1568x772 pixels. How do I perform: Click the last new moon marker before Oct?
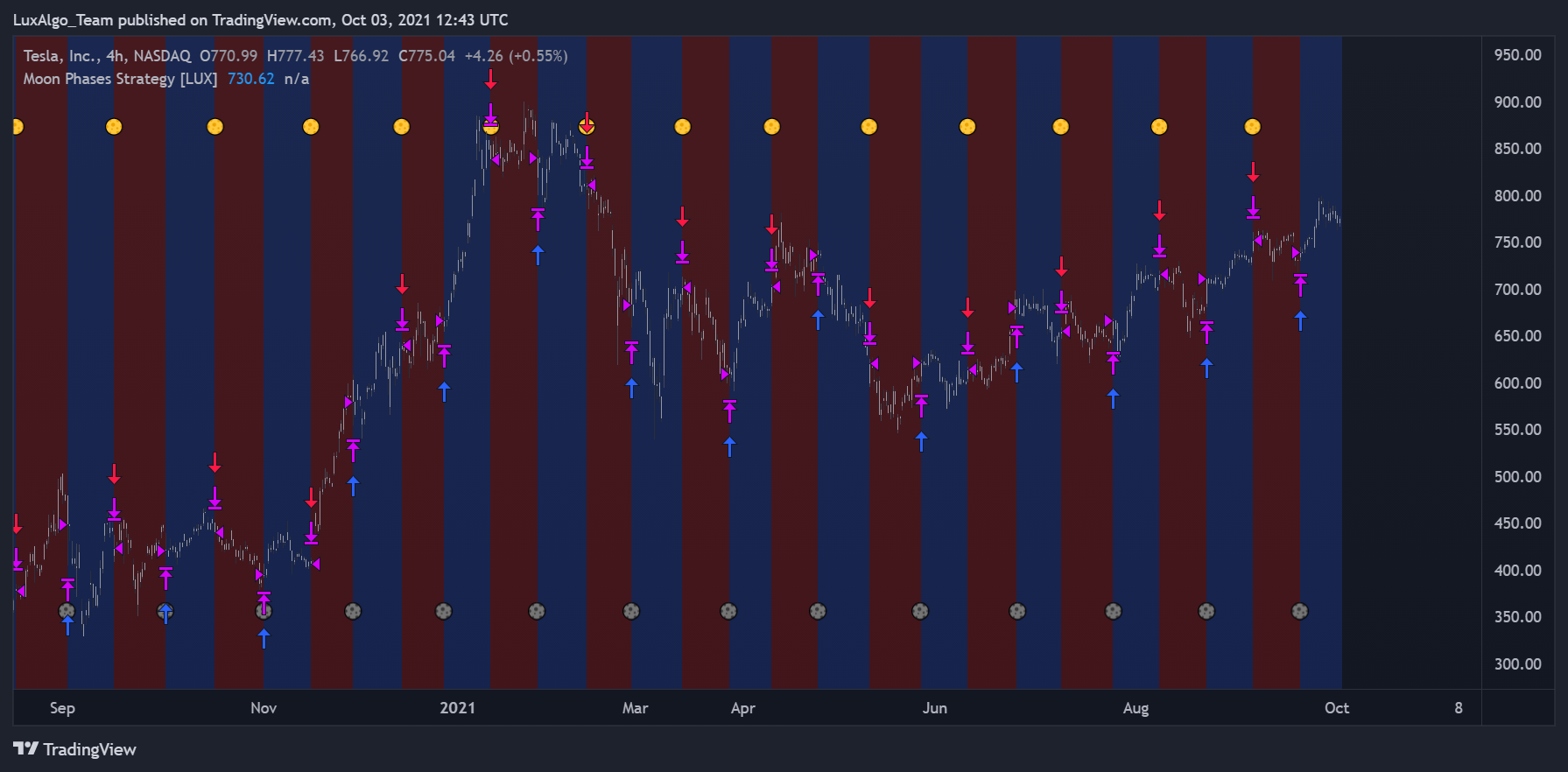[x=1300, y=611]
